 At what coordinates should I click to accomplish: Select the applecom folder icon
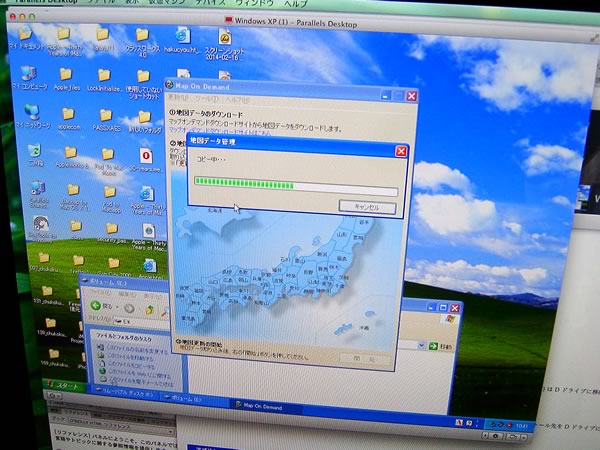[x=68, y=113]
